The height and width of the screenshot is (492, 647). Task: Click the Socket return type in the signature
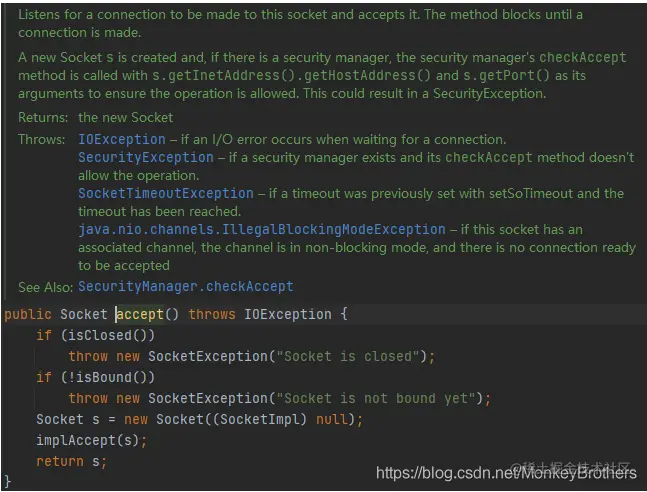coord(84,315)
